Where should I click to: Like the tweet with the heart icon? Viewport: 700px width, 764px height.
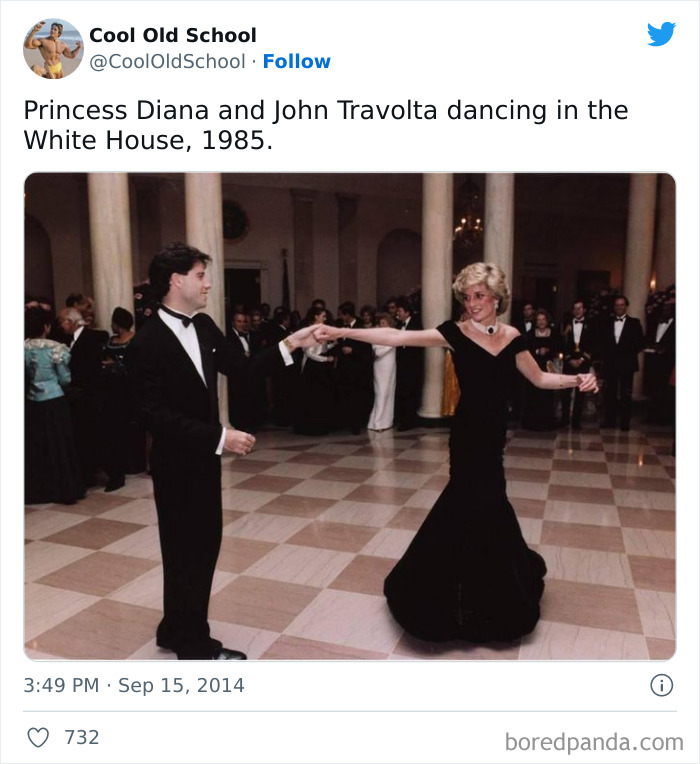[38, 737]
